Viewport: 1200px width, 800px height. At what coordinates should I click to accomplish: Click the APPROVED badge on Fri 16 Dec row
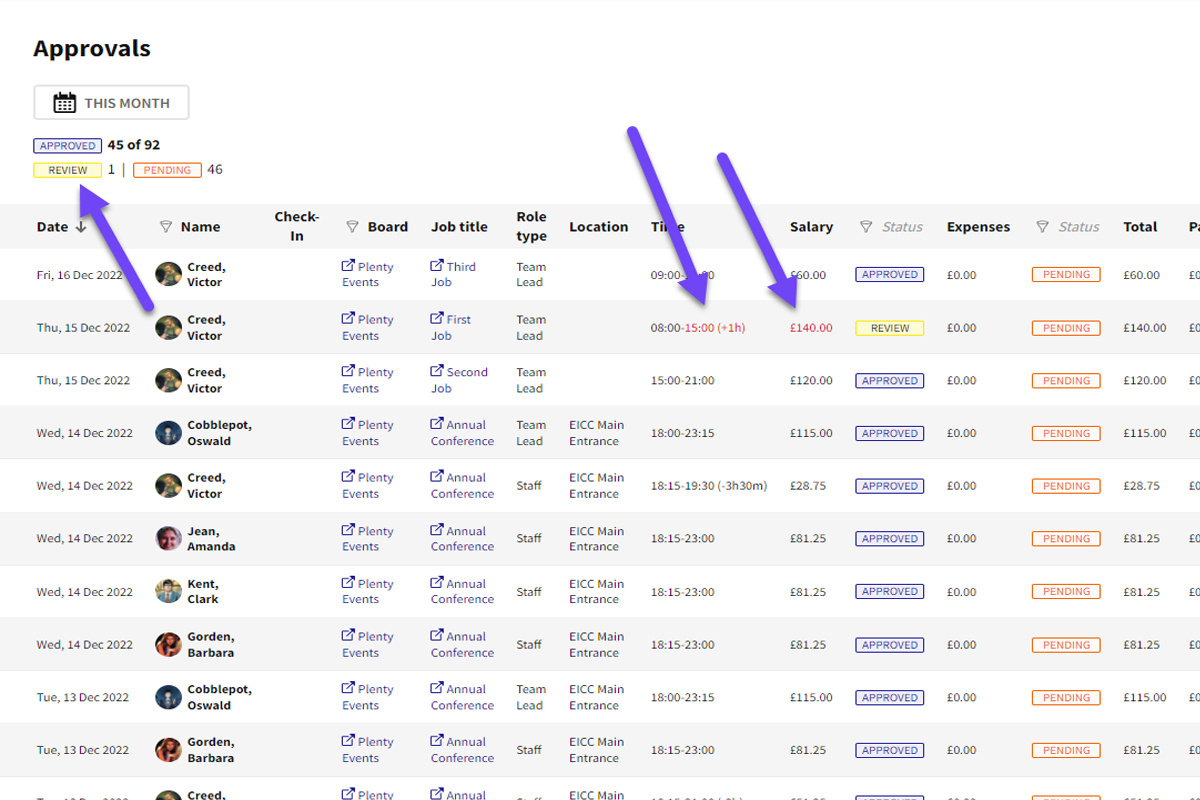tap(889, 273)
